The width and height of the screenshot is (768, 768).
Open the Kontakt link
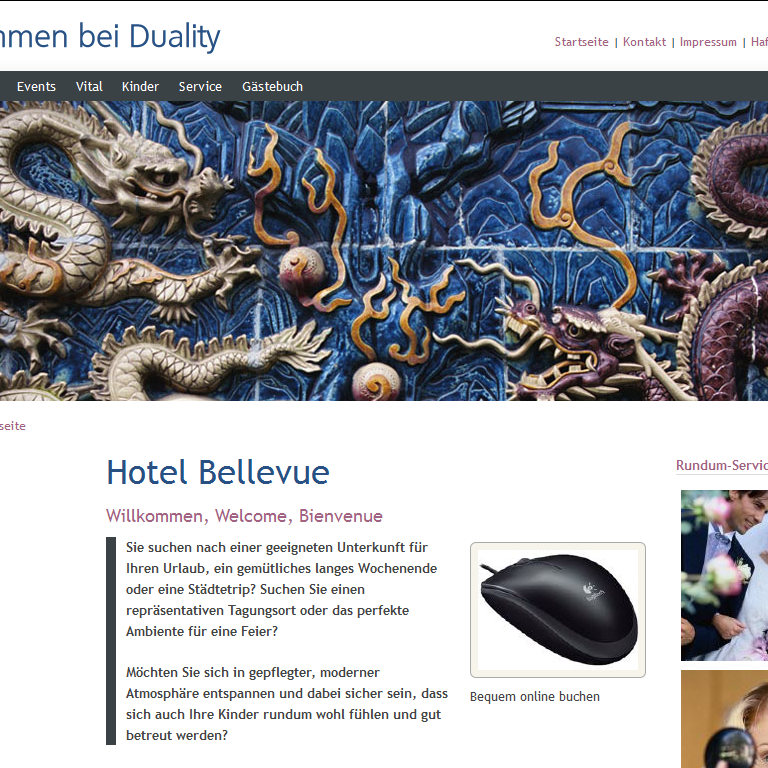pos(644,42)
